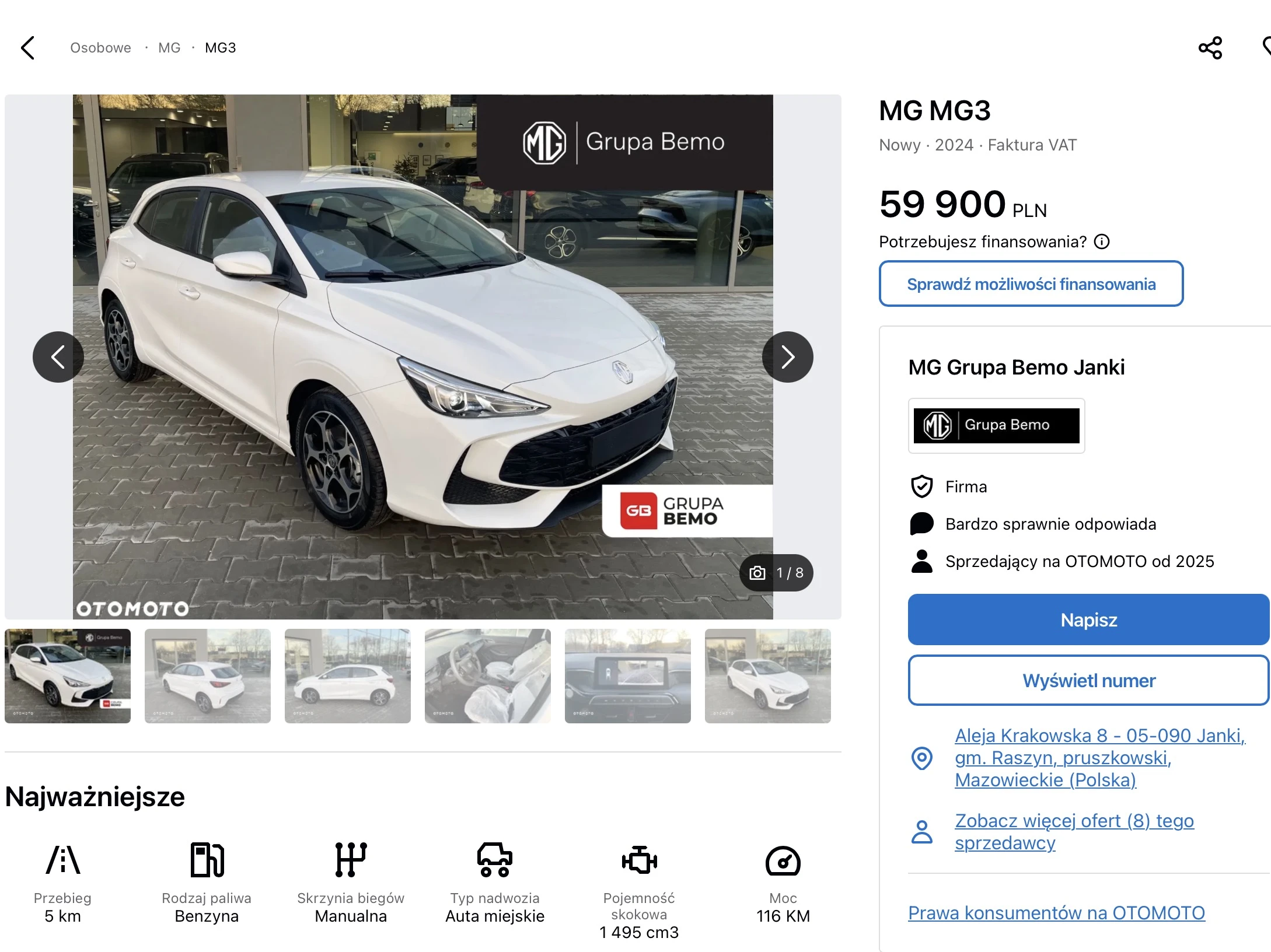Go to Osobowe breadcrumb
Screen dimensions: 1271x952
(x=100, y=48)
